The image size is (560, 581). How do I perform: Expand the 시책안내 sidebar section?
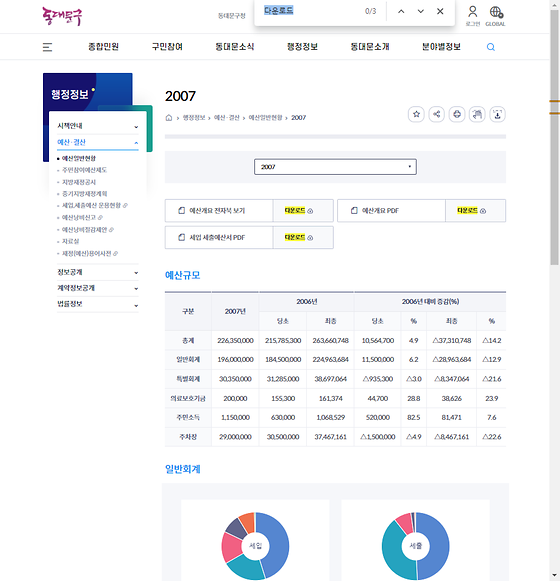point(98,126)
